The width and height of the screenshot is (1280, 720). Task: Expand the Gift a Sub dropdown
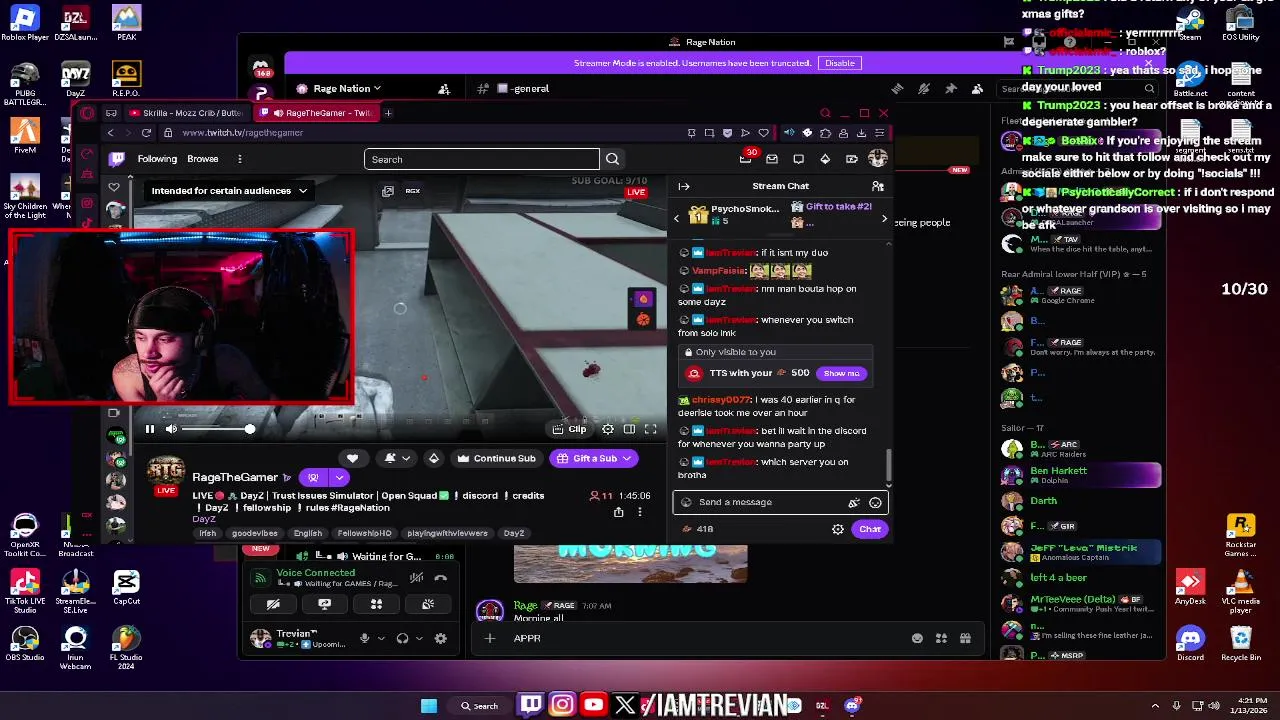[x=627, y=458]
